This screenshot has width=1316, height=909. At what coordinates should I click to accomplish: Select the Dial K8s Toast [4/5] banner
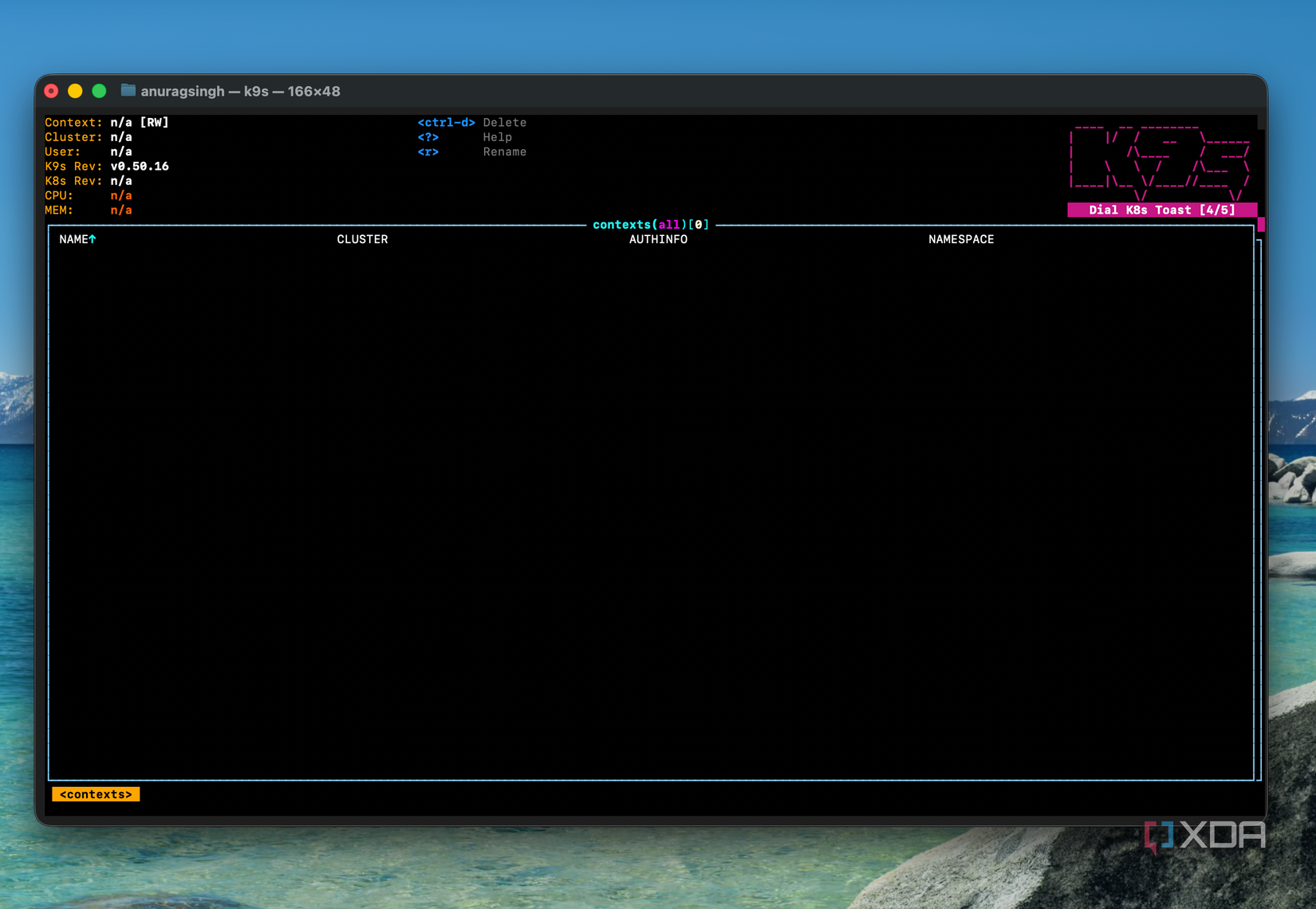click(x=1162, y=210)
